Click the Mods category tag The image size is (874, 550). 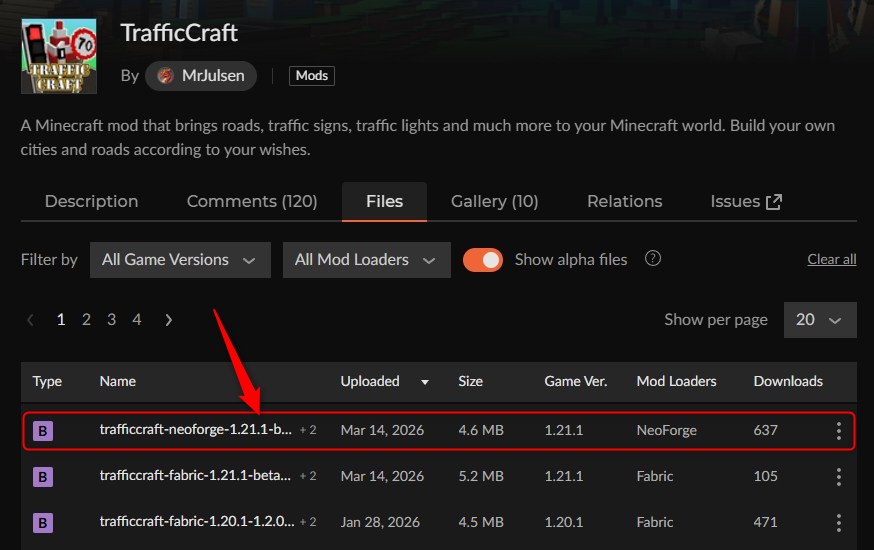pos(312,76)
